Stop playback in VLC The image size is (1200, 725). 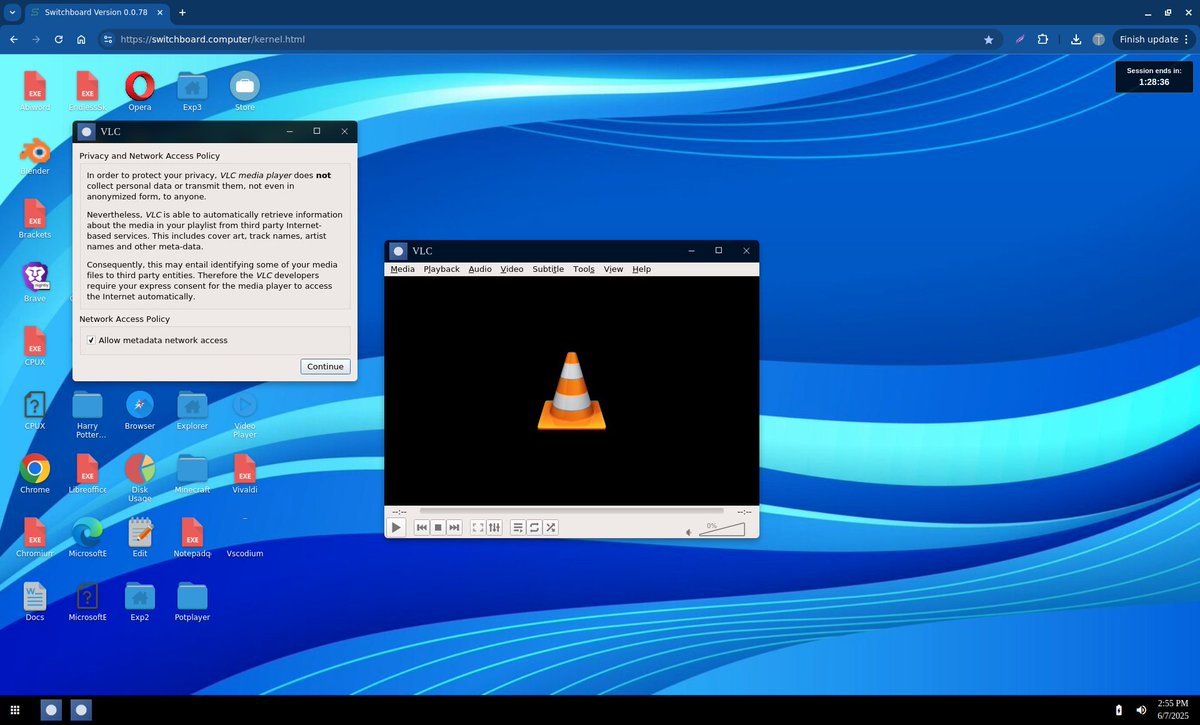click(x=438, y=527)
